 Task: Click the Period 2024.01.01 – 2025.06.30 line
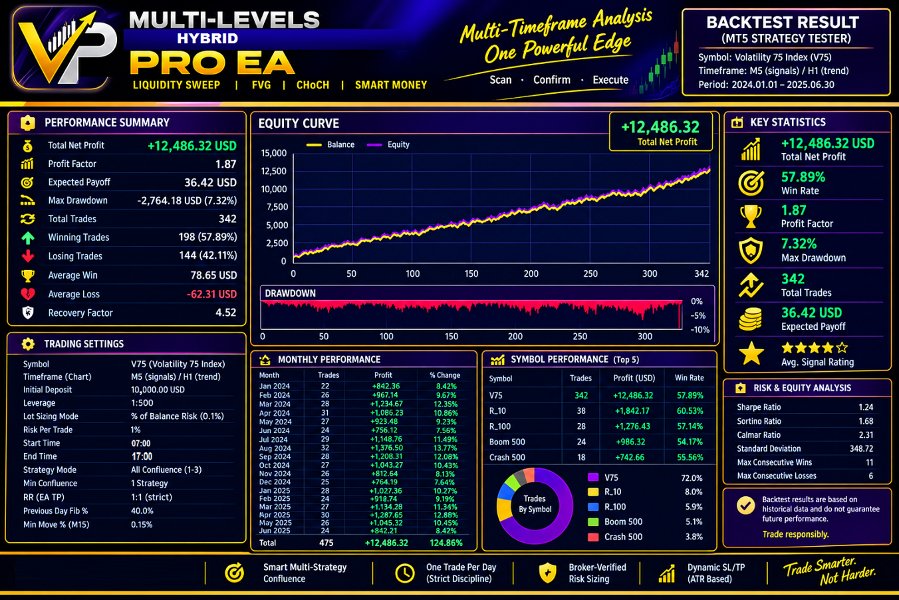(766, 85)
